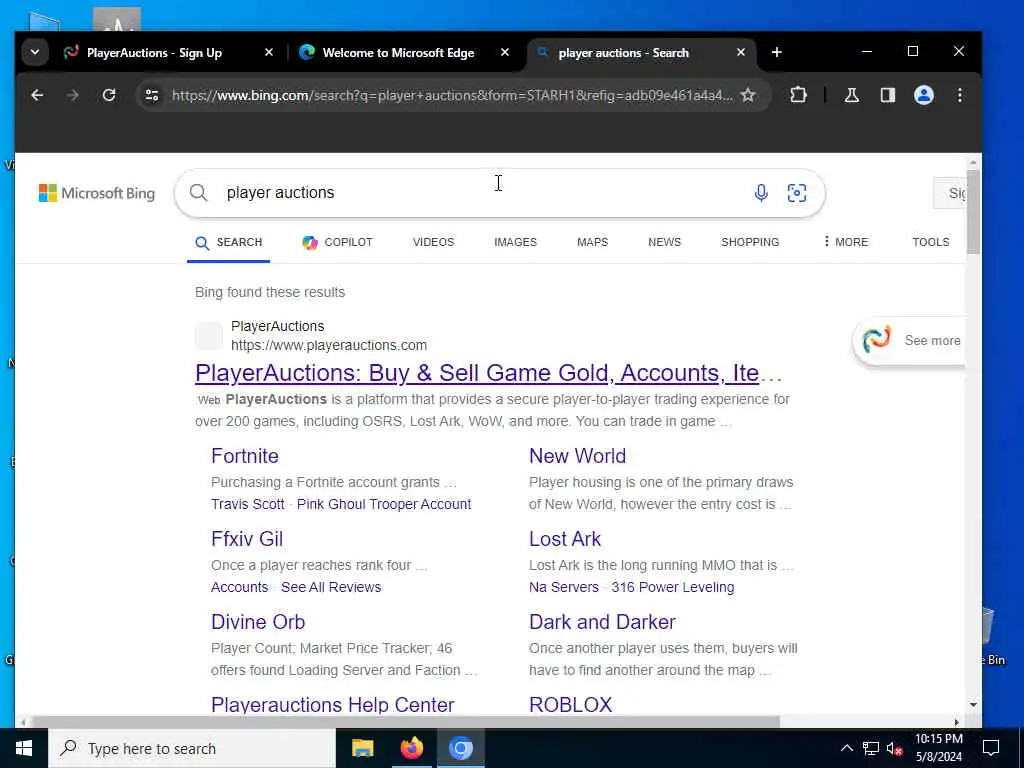
Task: Open the New World sublink
Action: pos(577,456)
